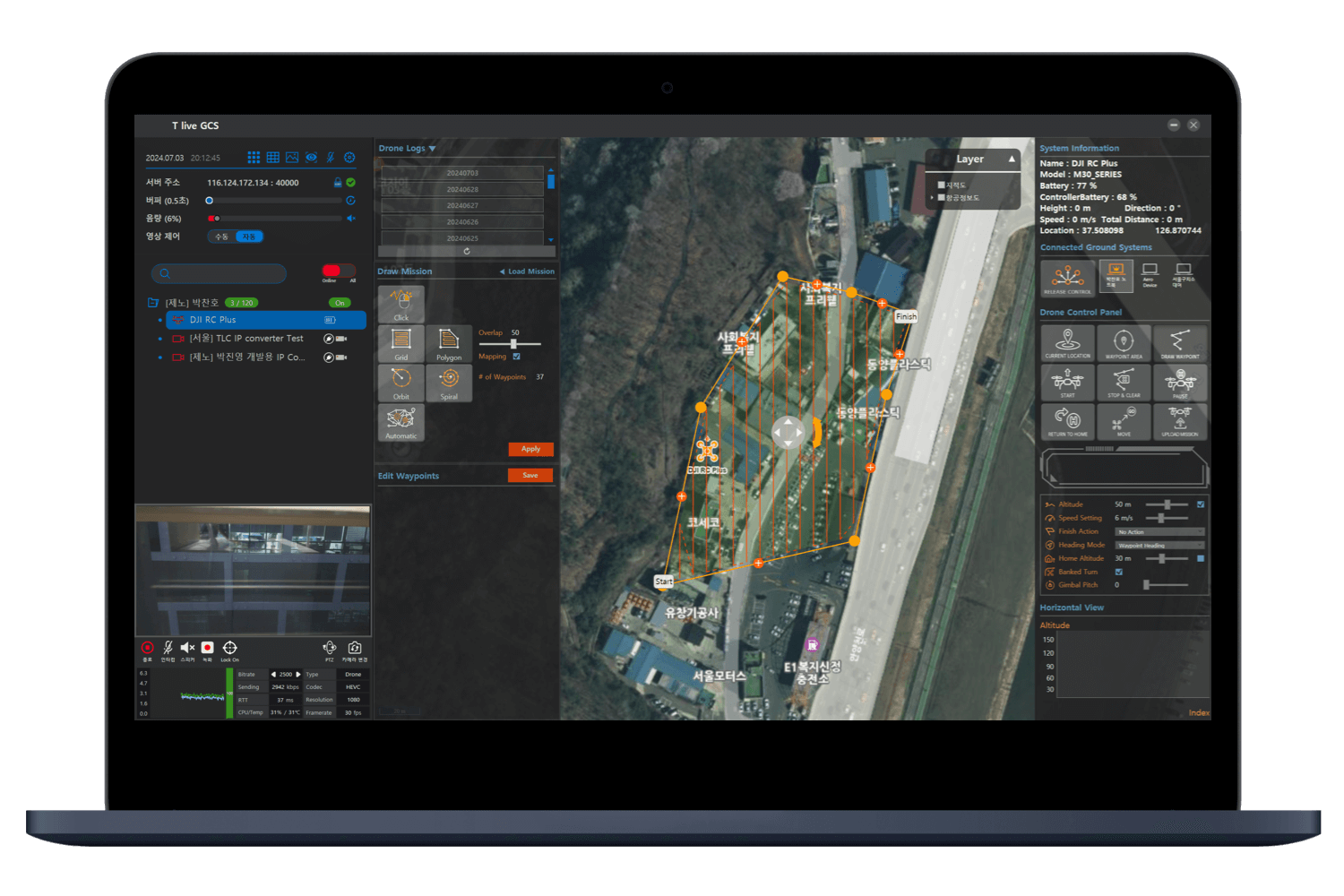Increase bitrate with right arrow
Viewport: 1344px width, 896px height.
(298, 675)
